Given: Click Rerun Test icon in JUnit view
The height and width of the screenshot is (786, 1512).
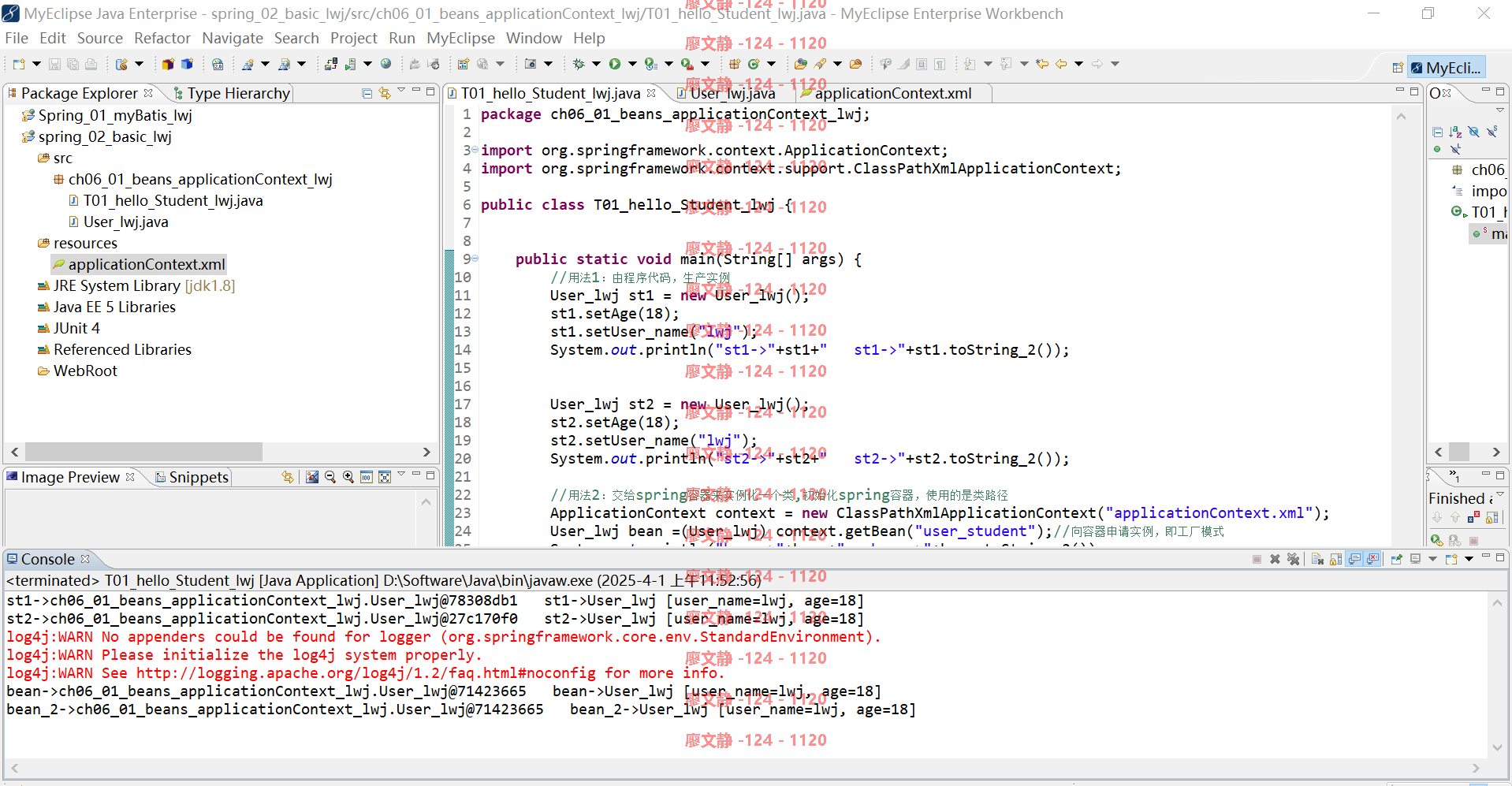Looking at the screenshot, I should (1436, 540).
